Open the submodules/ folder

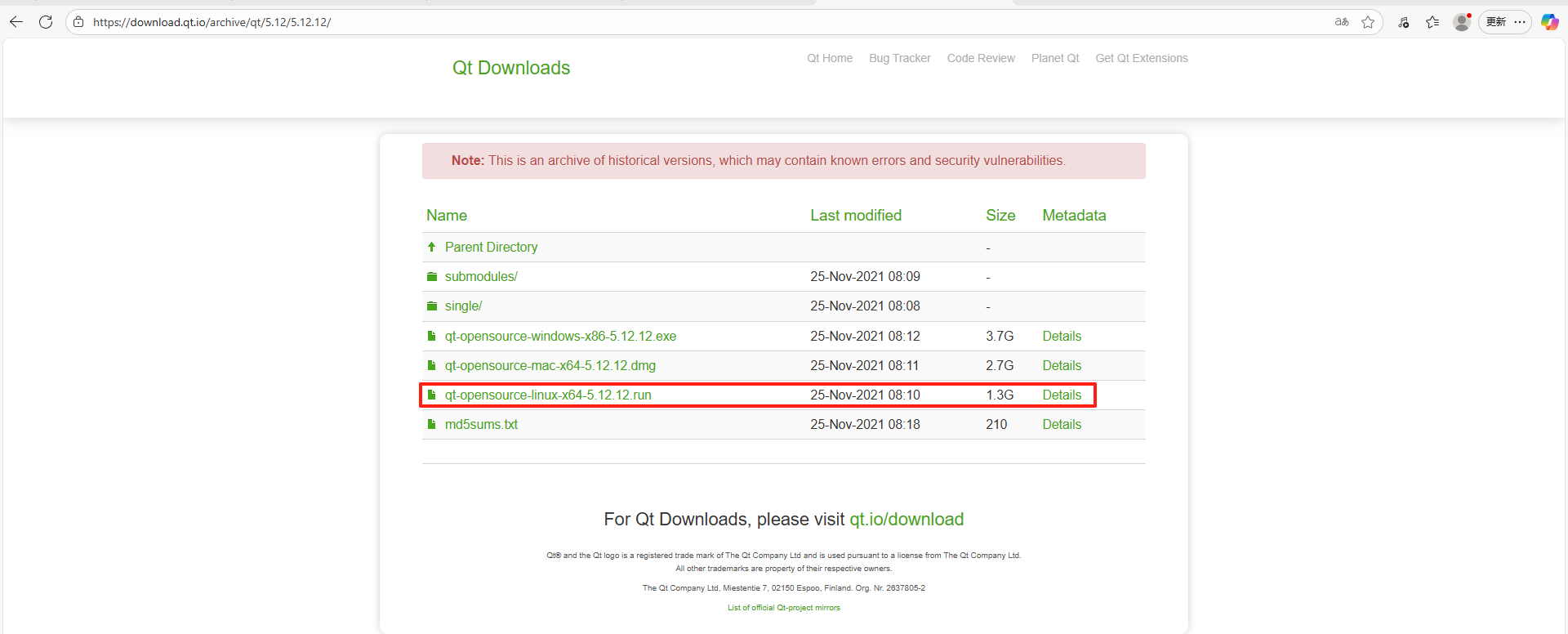(481, 276)
